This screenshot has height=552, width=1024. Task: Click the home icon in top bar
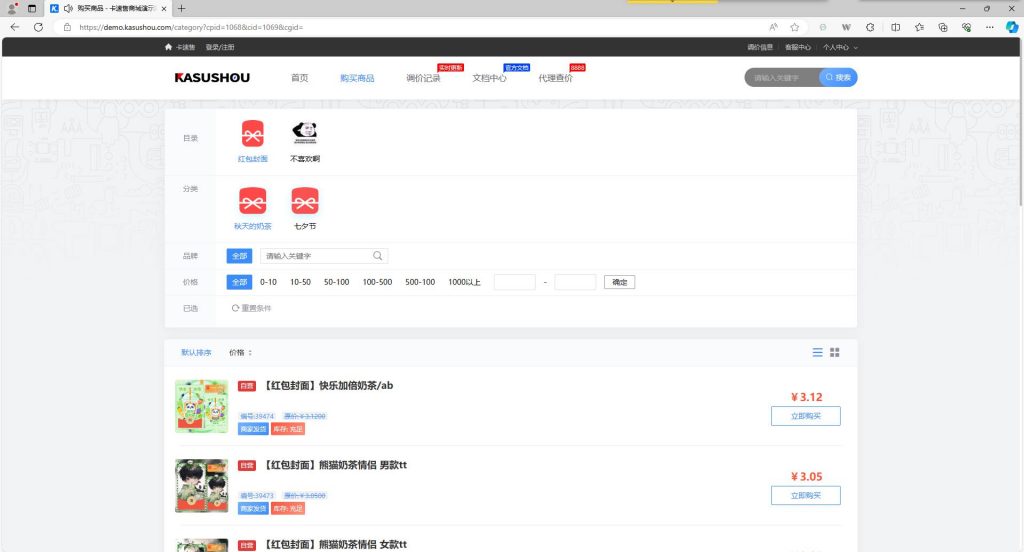click(x=168, y=47)
